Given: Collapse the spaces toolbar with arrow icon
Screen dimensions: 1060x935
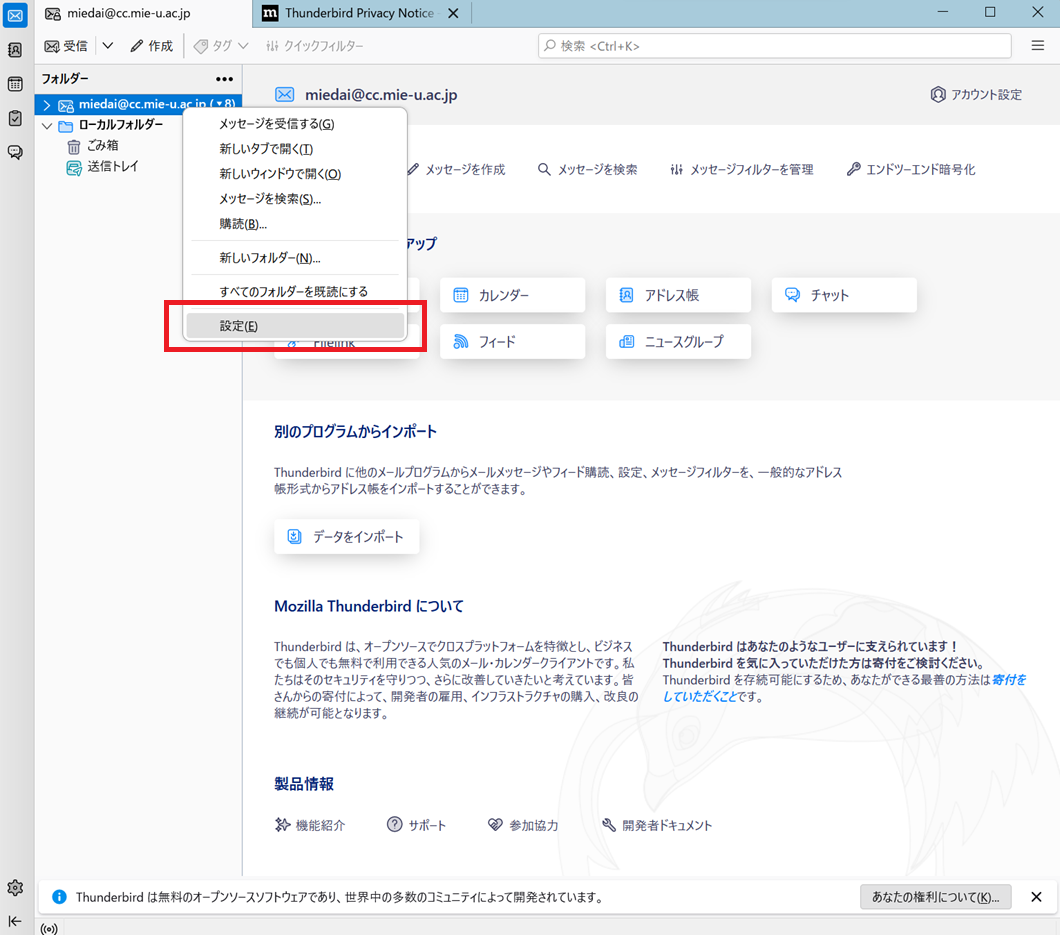Looking at the screenshot, I should pos(15,921).
